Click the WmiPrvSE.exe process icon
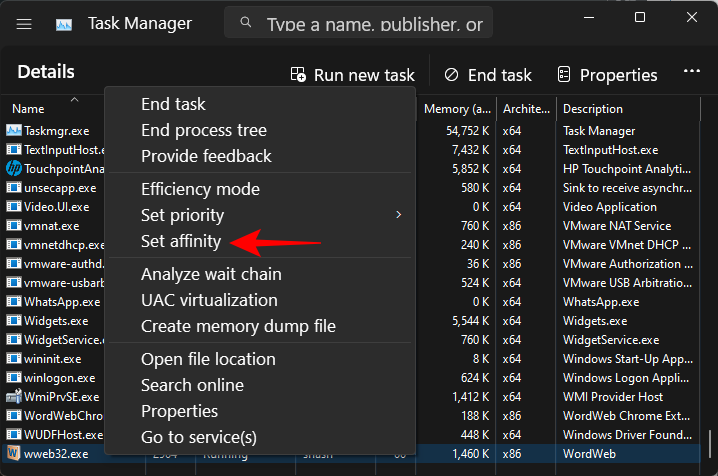Screen dimensions: 718x476 pyautogui.click(x=14, y=396)
